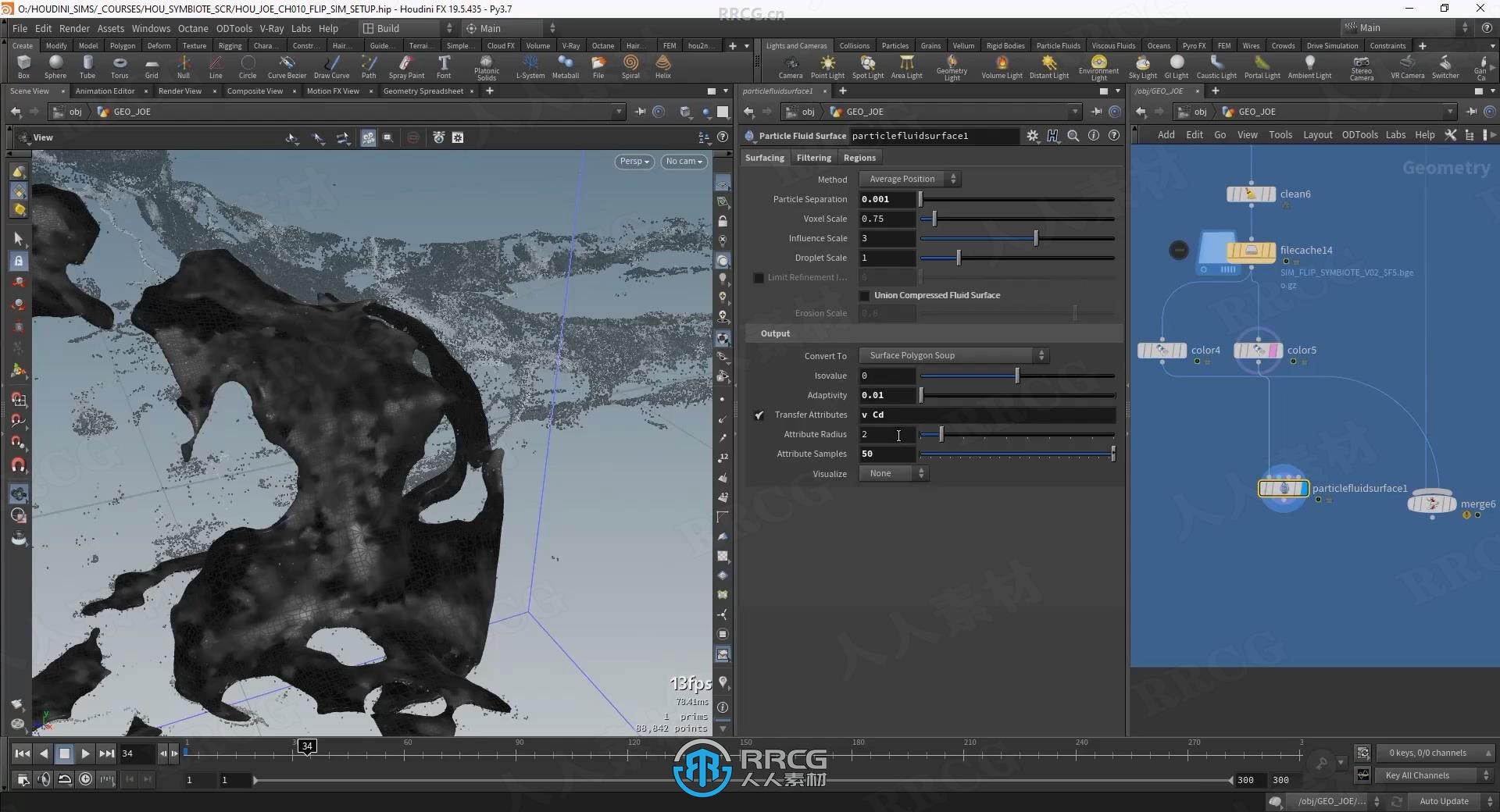Enable Limit Refinement Iterations checkbox

pos(759,278)
